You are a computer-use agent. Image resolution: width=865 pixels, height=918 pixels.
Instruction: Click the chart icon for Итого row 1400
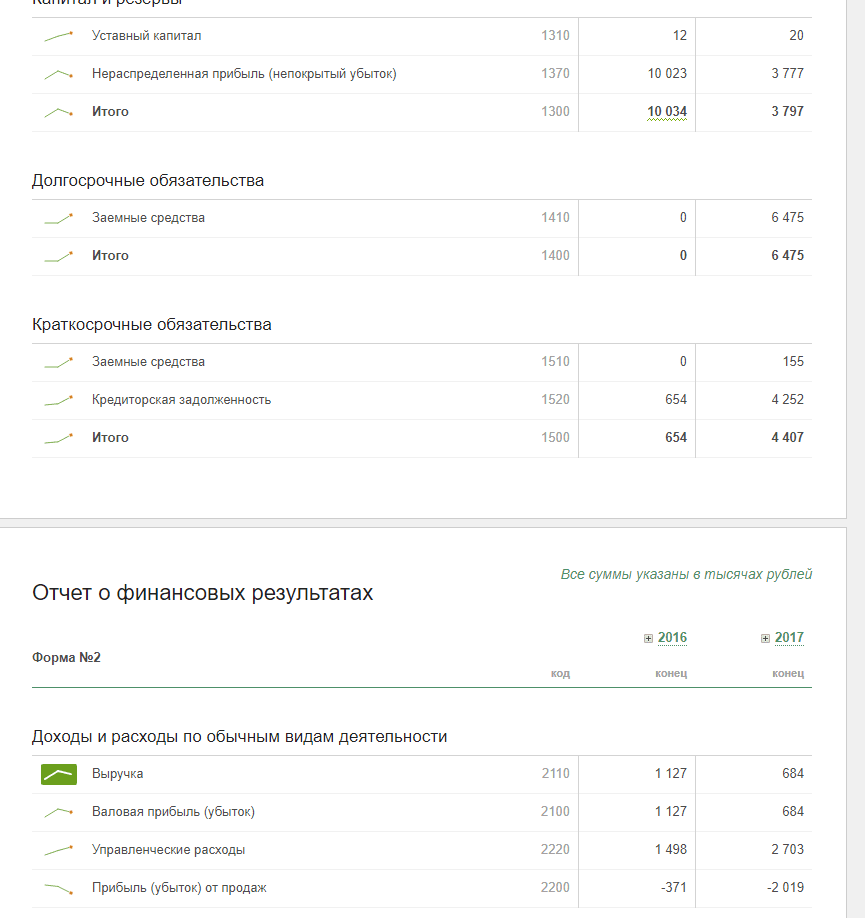[59, 256]
